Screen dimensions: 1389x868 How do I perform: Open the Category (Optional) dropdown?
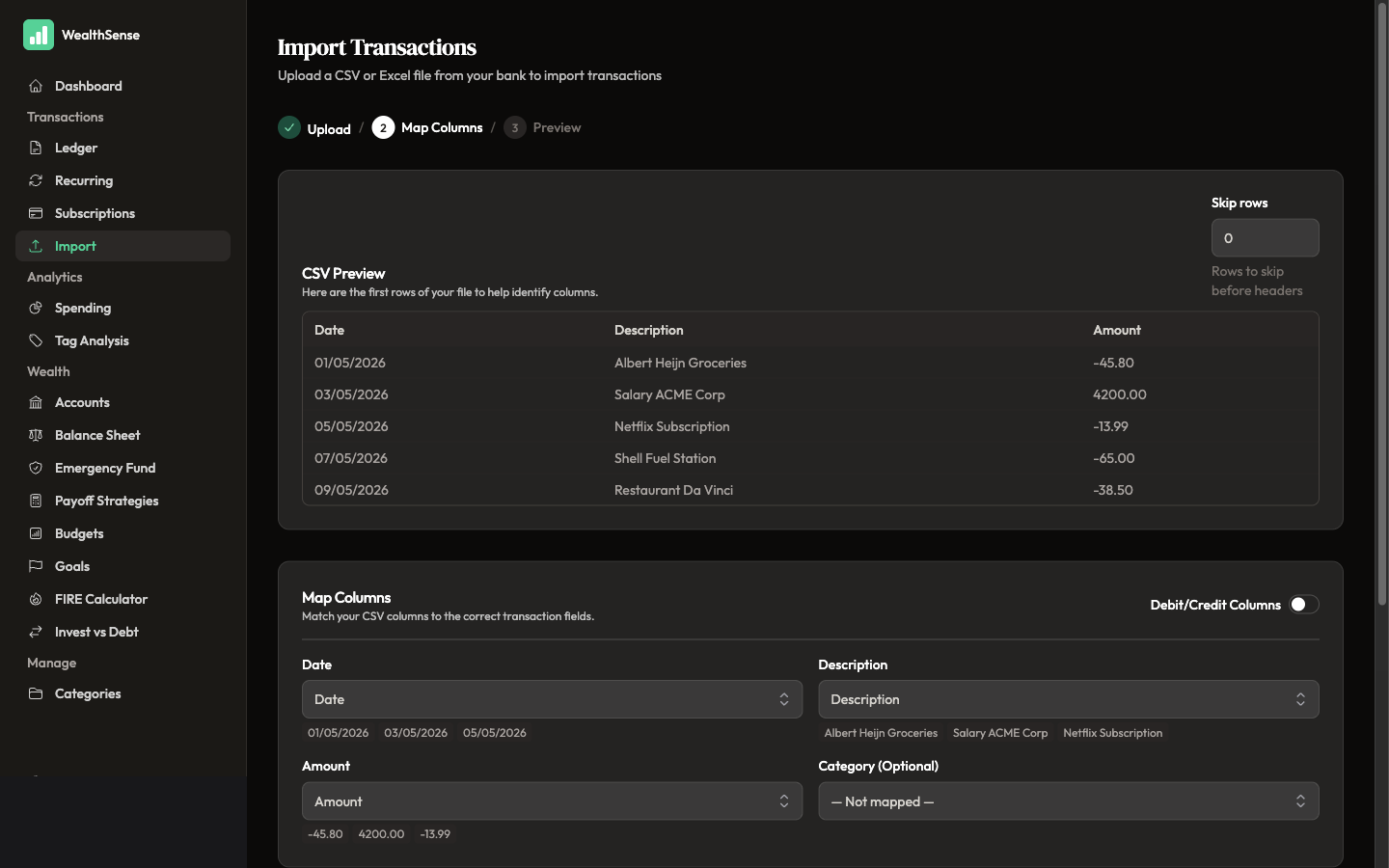tap(1069, 801)
